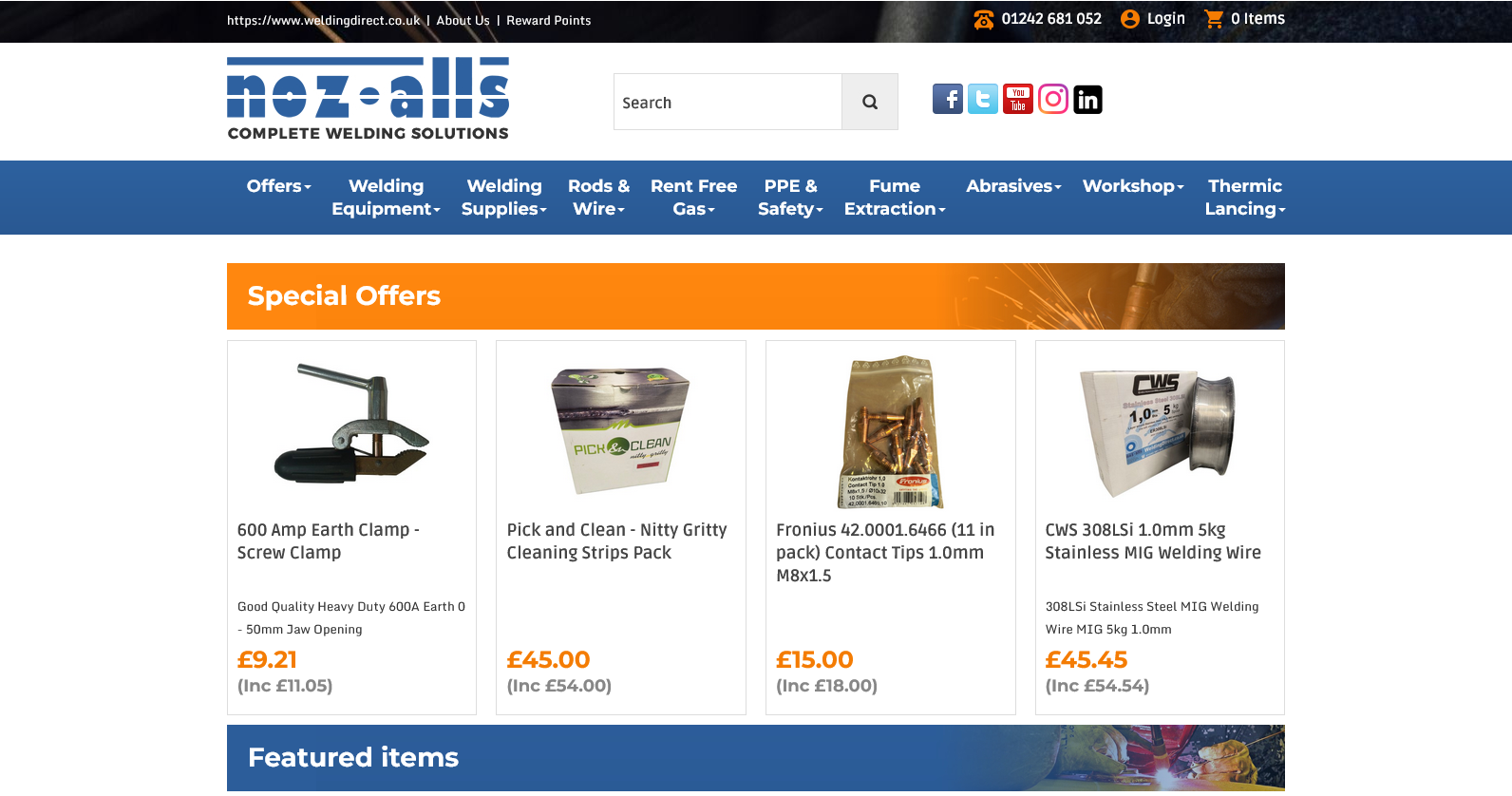Focus the Search text field
This screenshot has height=796, width=1512.
coord(728,102)
